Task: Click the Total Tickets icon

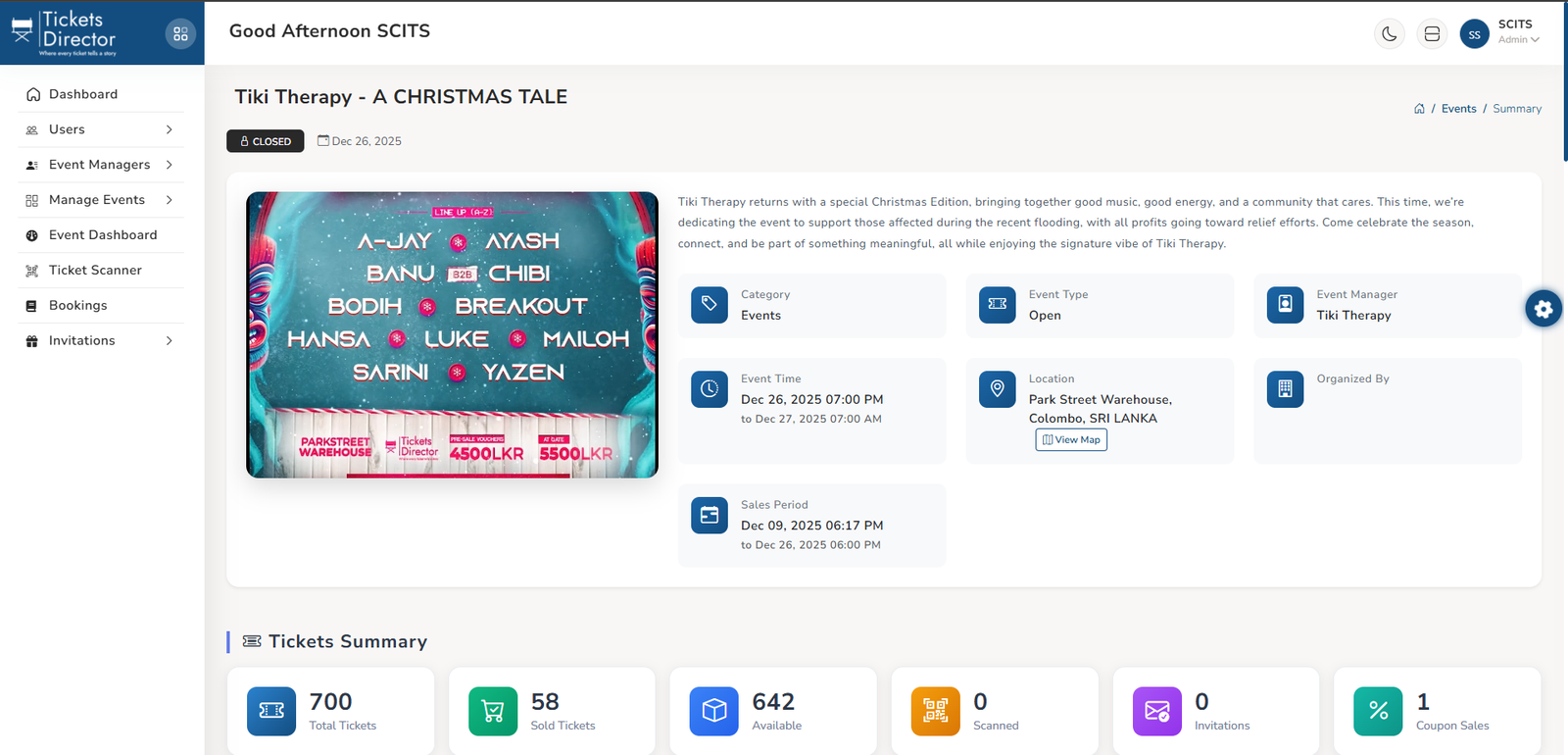Action: click(x=271, y=711)
